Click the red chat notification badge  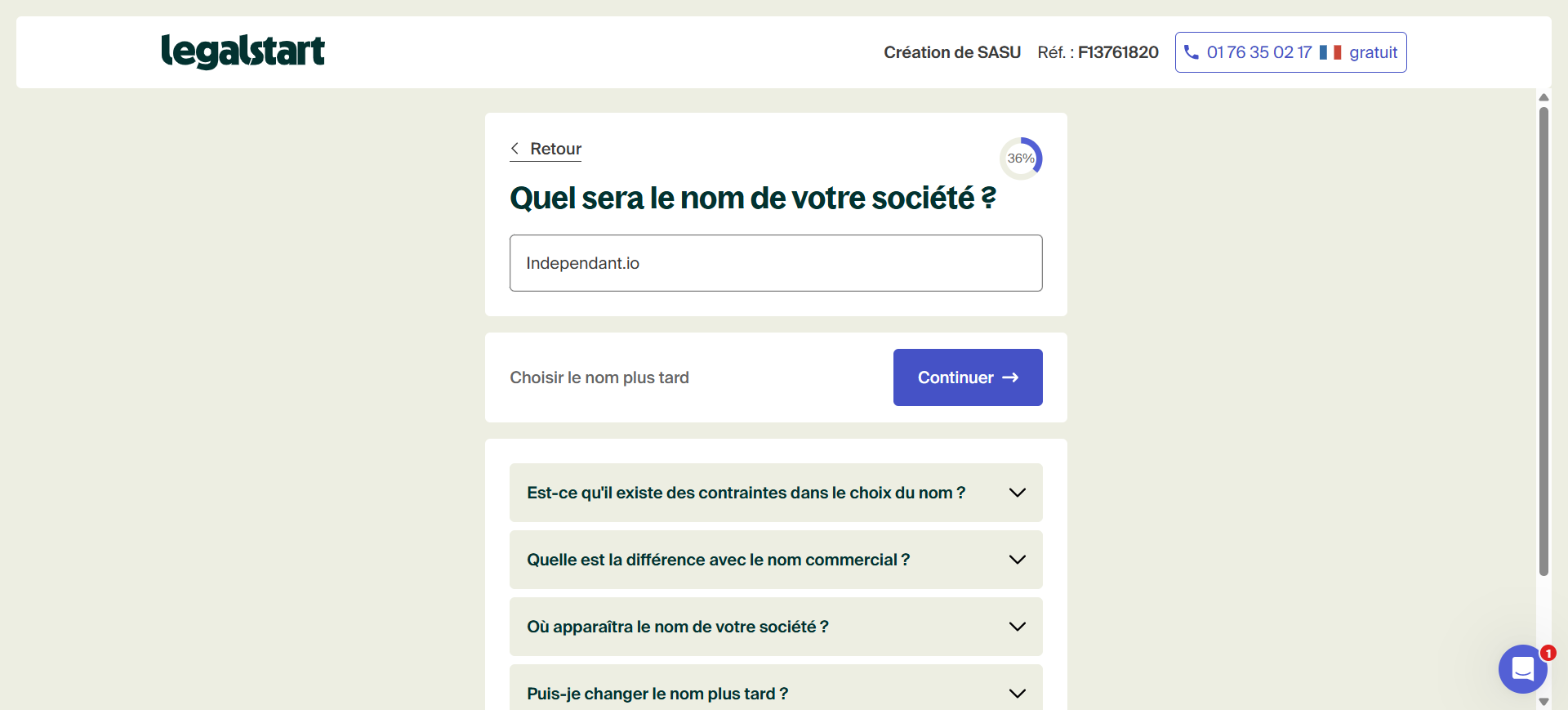point(1548,654)
